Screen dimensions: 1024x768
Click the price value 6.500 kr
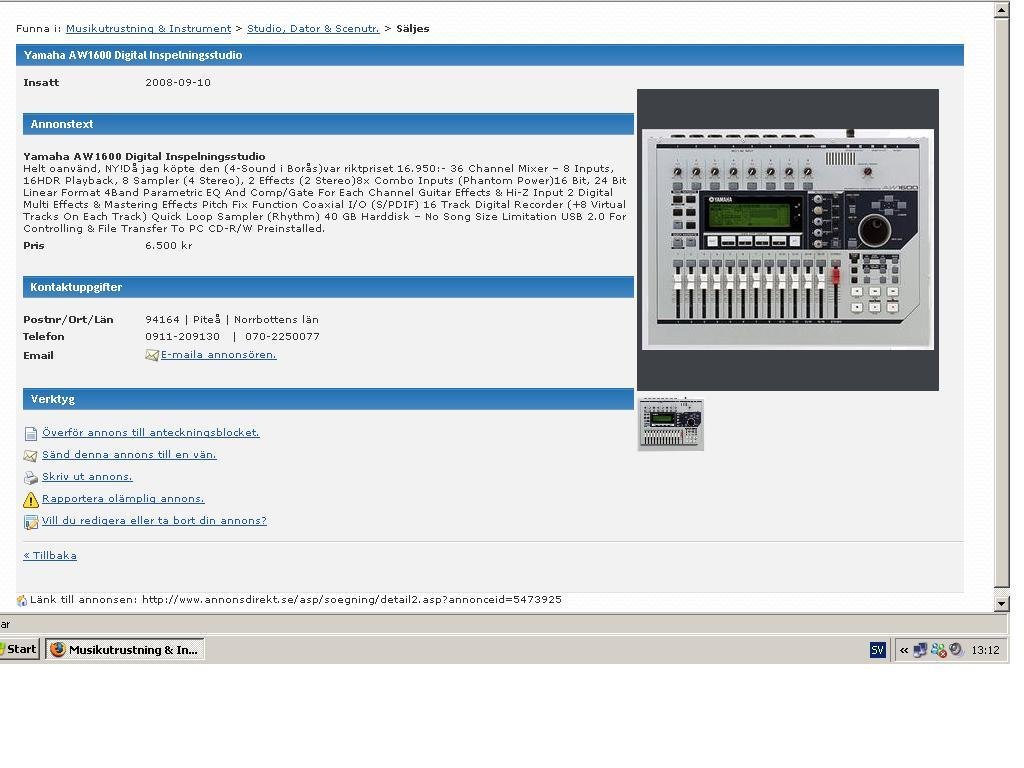(168, 246)
